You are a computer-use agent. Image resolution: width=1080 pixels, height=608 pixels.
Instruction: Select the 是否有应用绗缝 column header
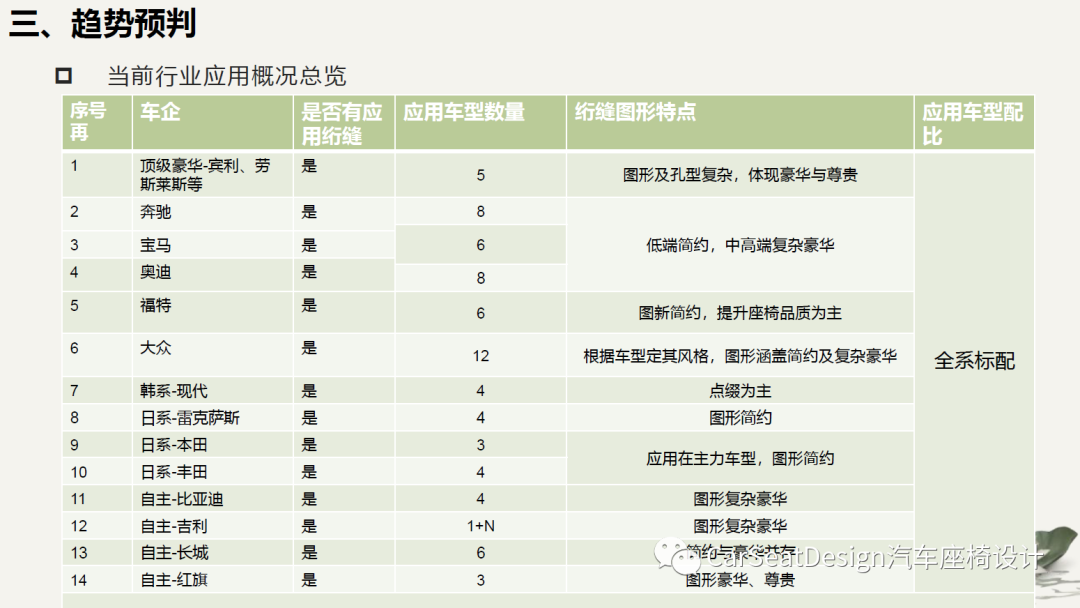[342, 123]
